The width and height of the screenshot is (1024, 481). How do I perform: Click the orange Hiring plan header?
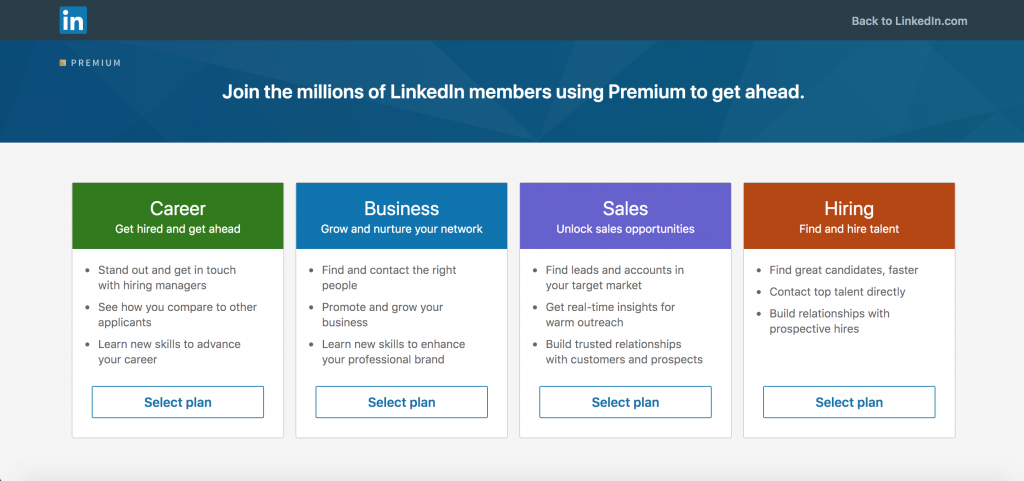[849, 216]
